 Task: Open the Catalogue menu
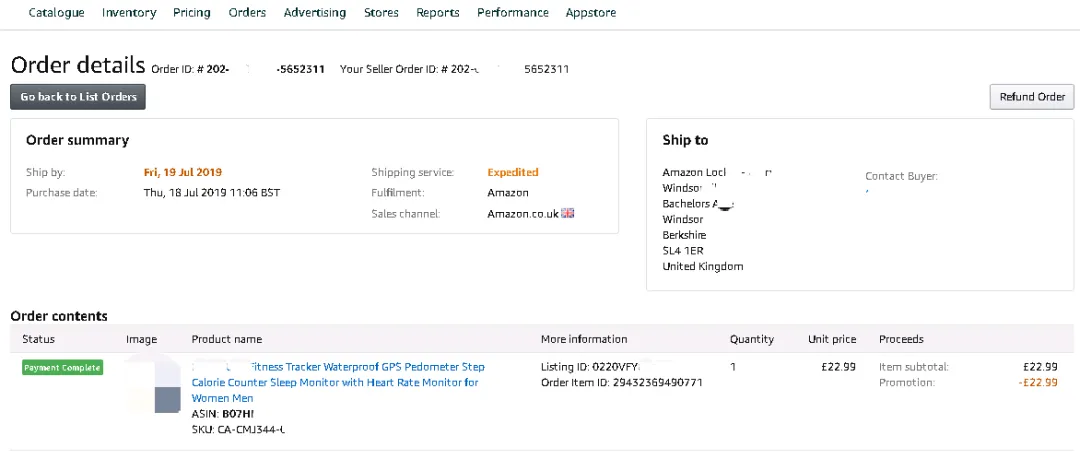56,12
